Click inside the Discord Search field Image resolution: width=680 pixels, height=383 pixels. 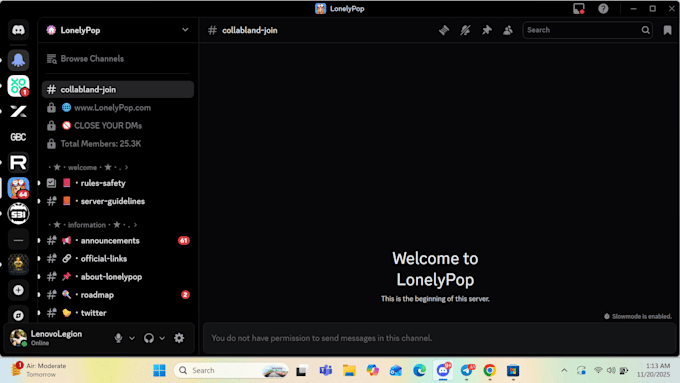tap(587, 30)
